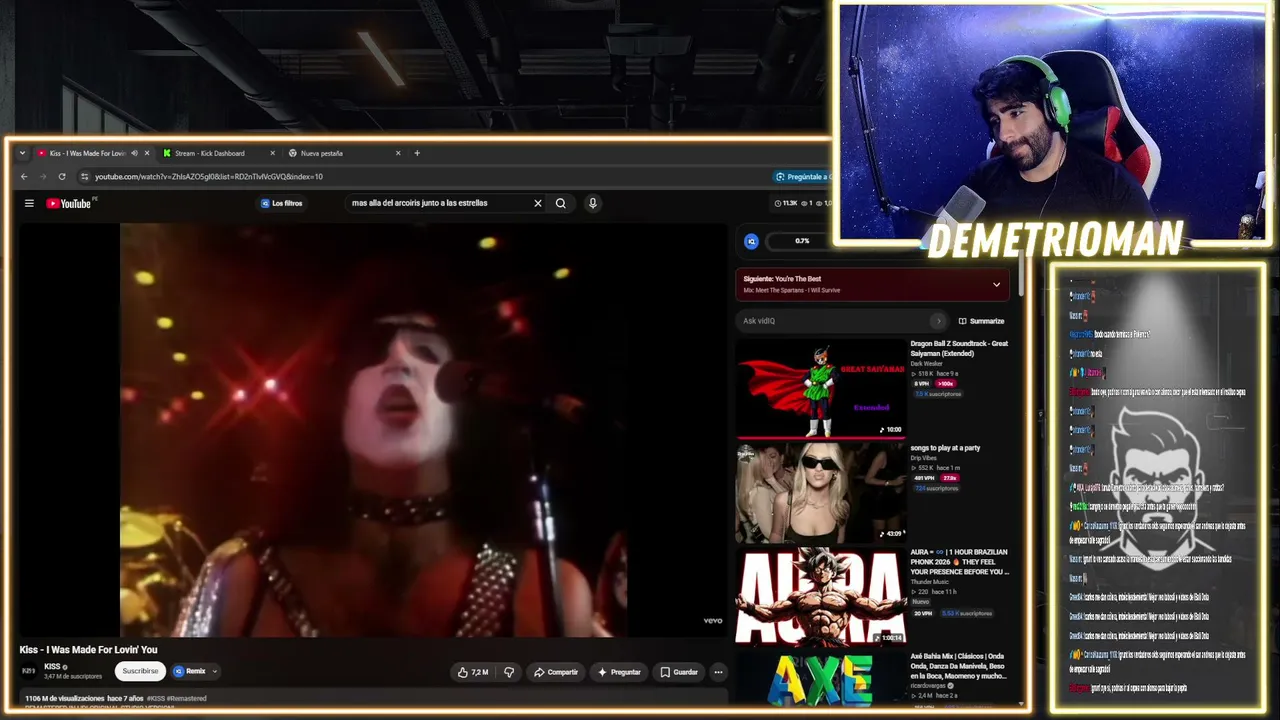Image resolution: width=1280 pixels, height=720 pixels.
Task: Dislike the Kiss video
Action: pyautogui.click(x=509, y=672)
